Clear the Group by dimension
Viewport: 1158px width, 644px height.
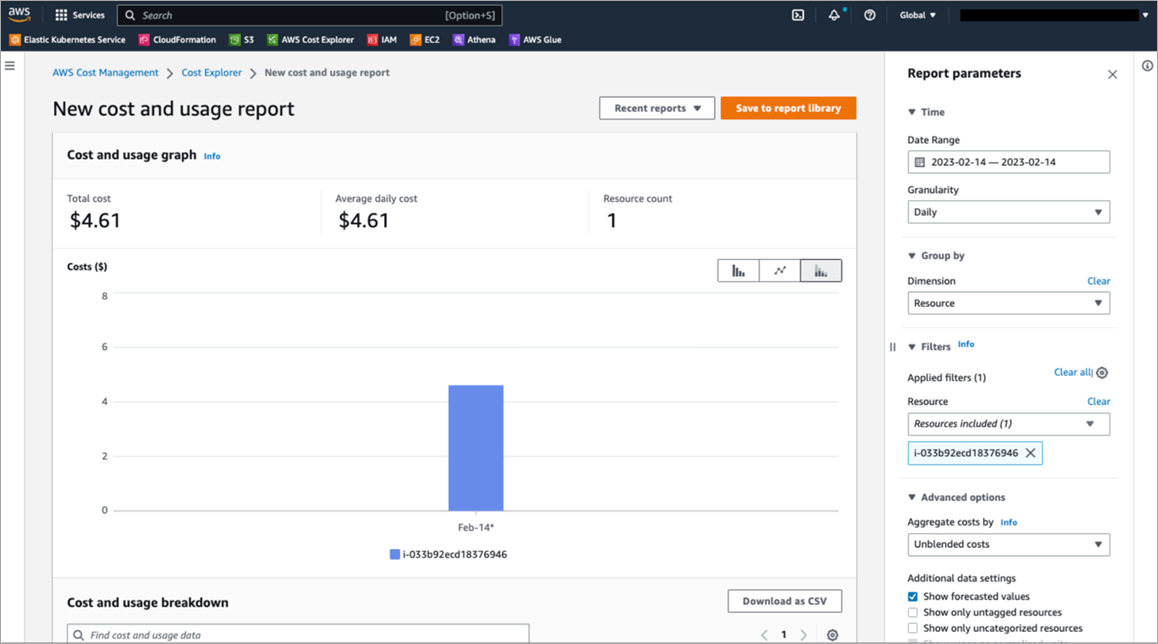tap(1098, 281)
